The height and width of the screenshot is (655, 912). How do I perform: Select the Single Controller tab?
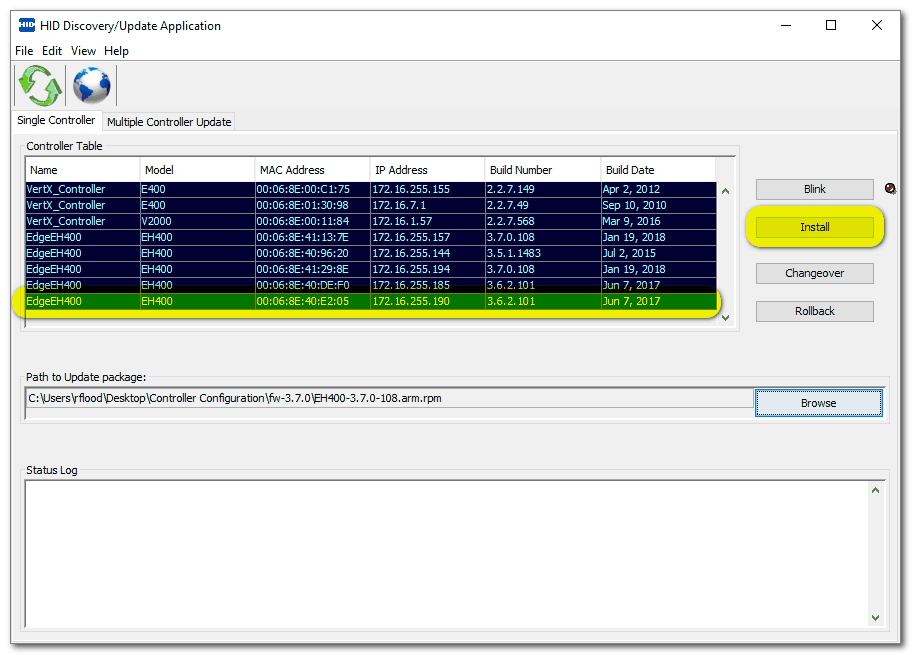pyautogui.click(x=56, y=121)
